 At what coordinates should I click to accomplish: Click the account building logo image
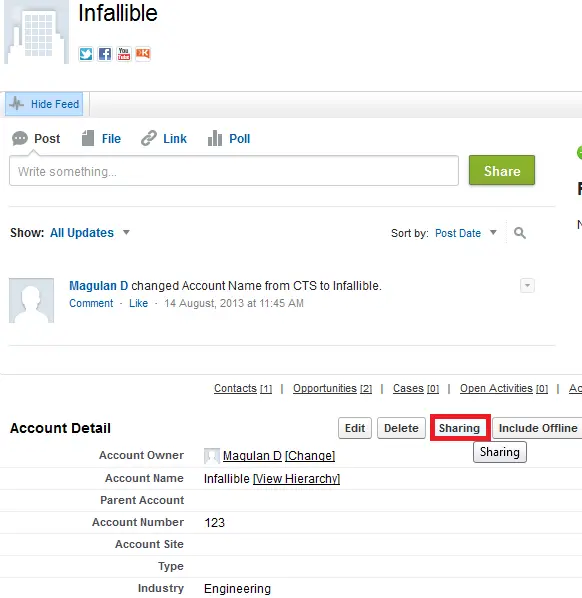(36, 32)
